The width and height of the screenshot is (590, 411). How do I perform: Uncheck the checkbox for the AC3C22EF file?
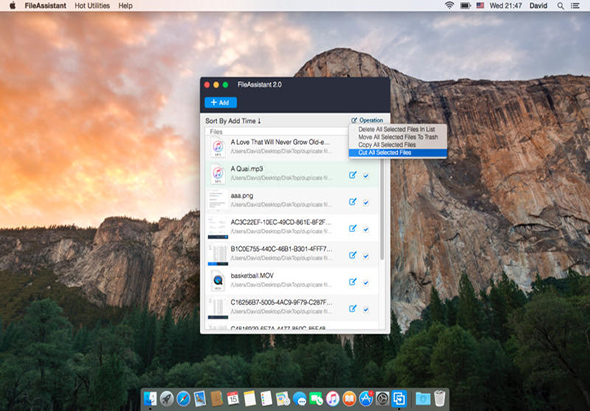click(366, 229)
